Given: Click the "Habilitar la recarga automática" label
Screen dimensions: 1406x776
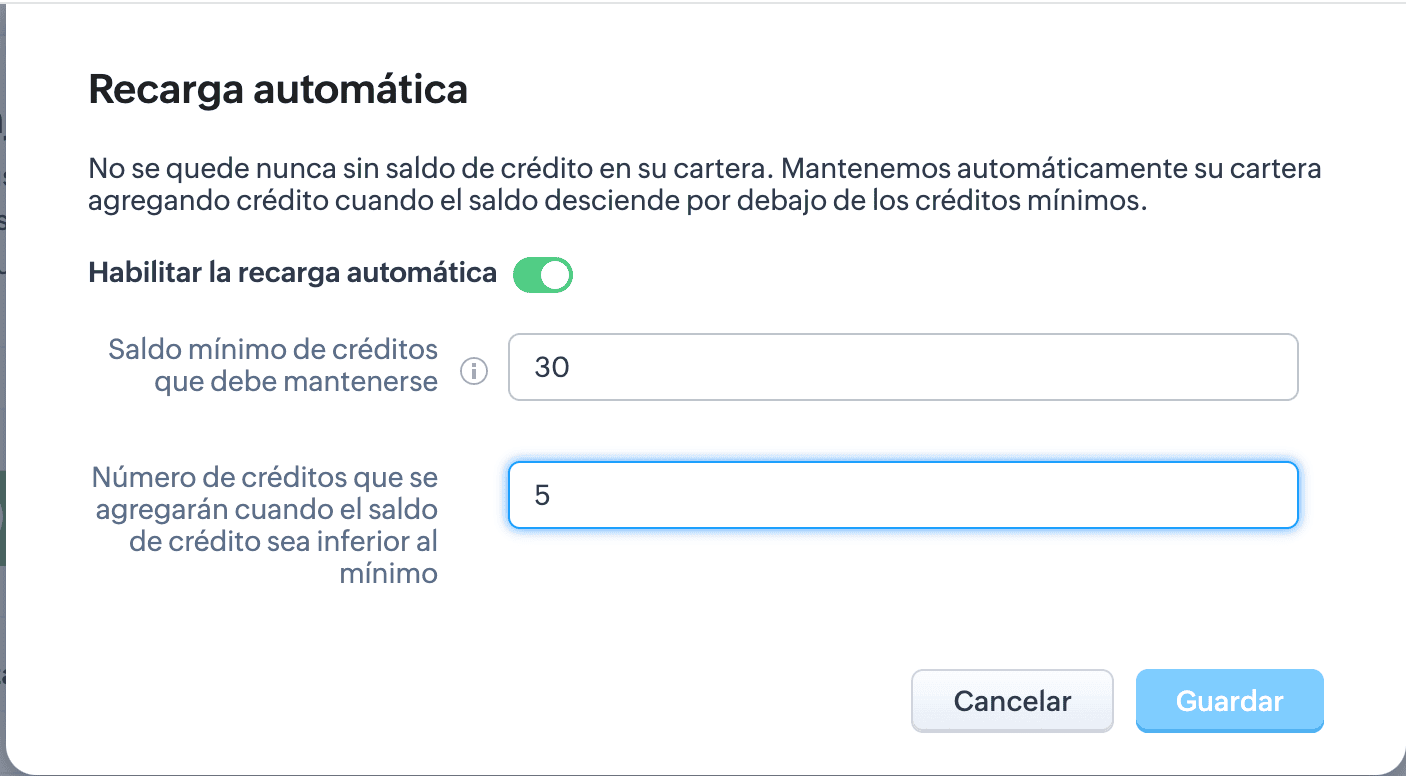Looking at the screenshot, I should click(x=292, y=272).
